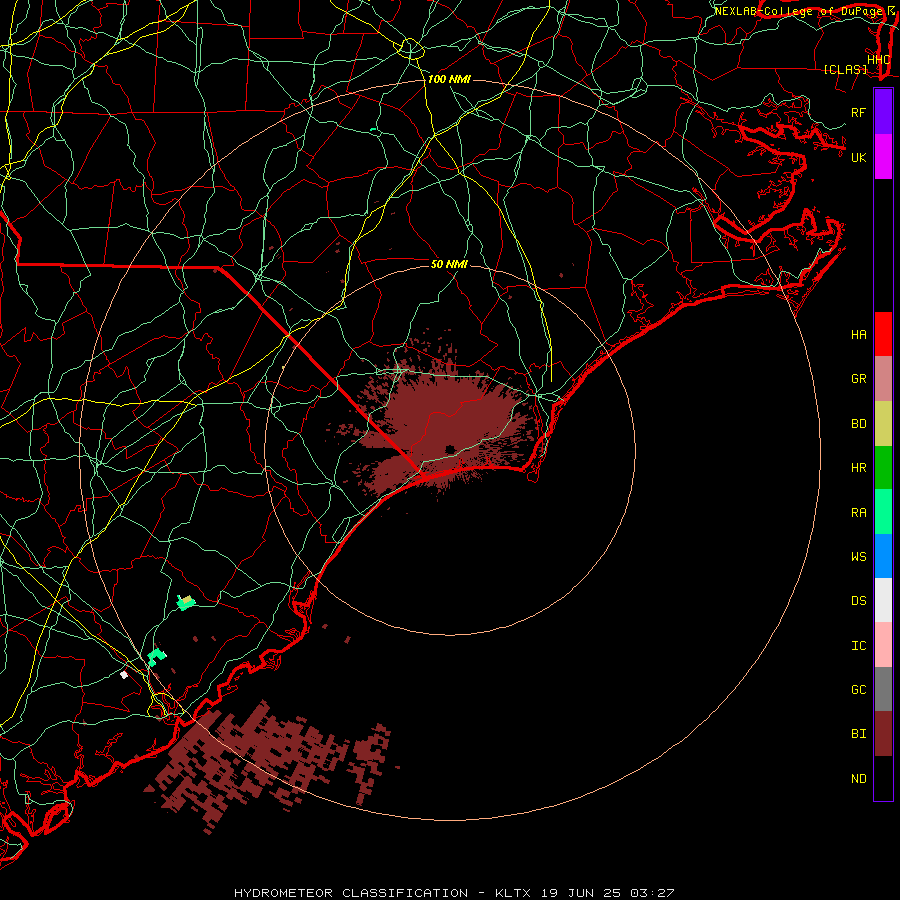
Task: Click the WS legend label
Action: (x=858, y=557)
